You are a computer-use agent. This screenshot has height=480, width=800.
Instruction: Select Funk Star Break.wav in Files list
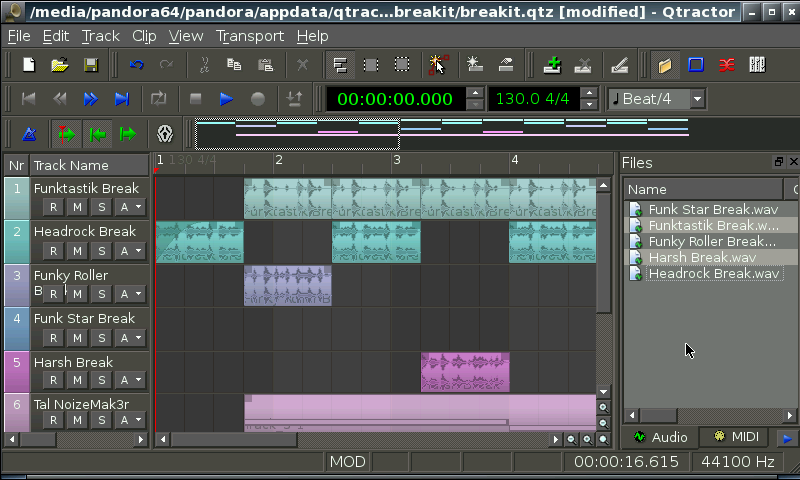coord(712,210)
